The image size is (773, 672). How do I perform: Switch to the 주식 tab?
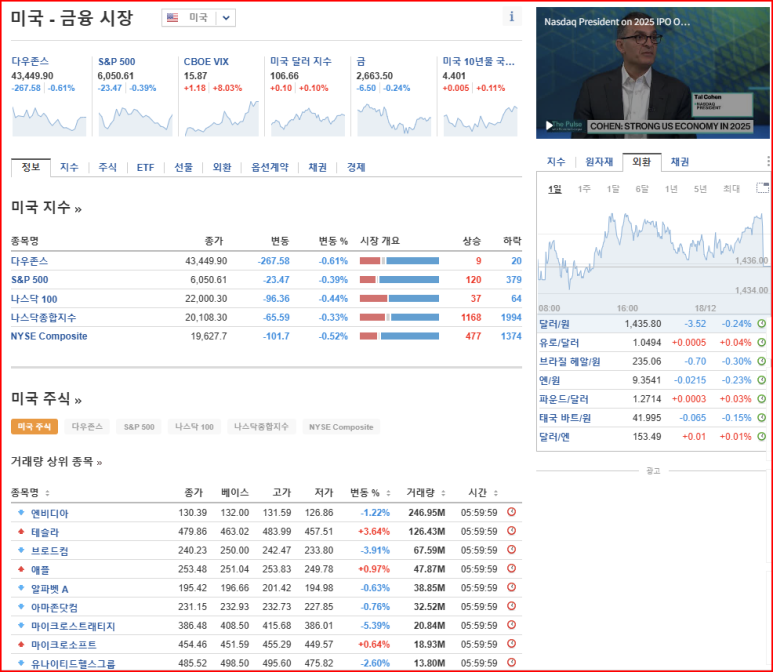pos(107,167)
